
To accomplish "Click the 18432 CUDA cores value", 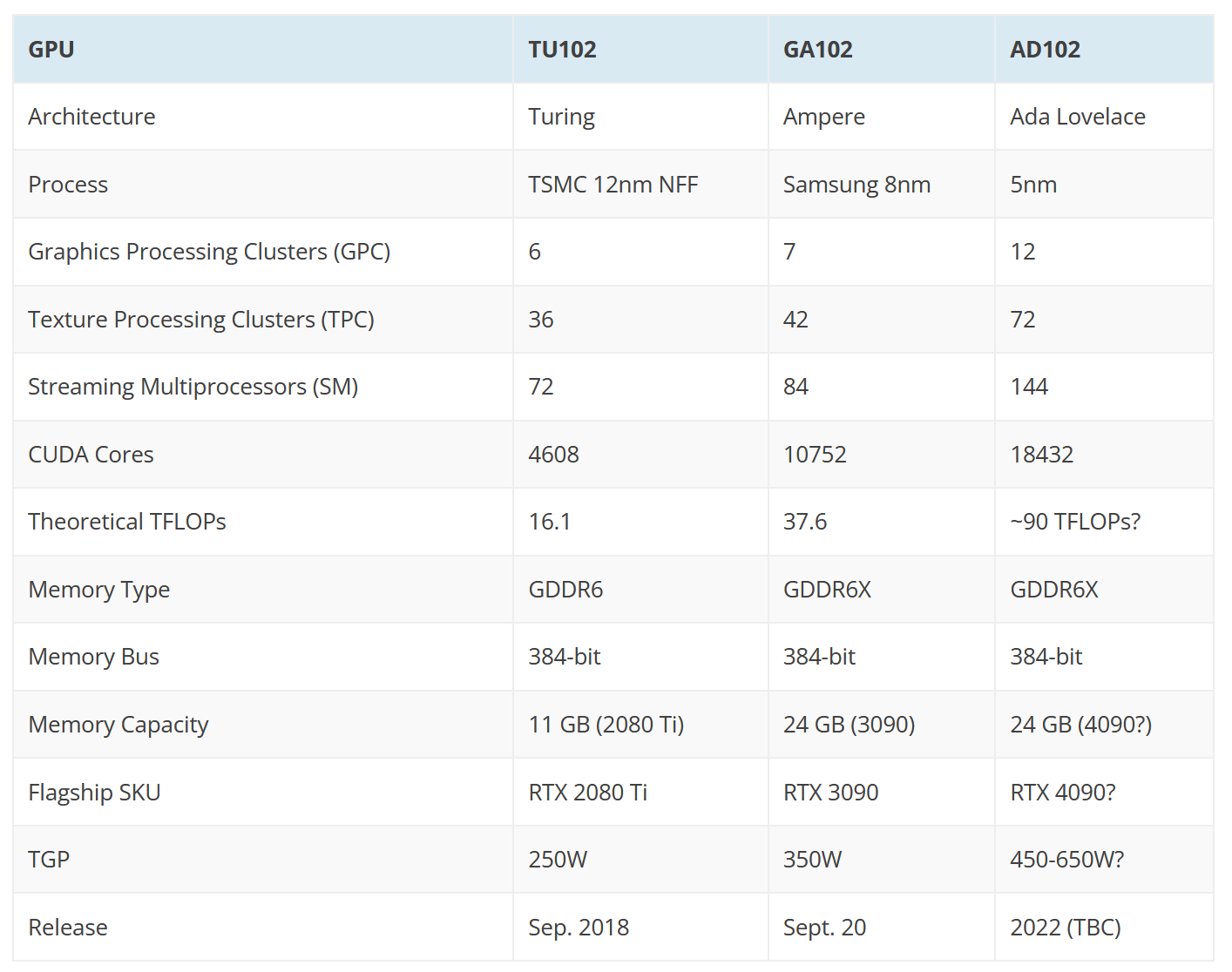I will [1041, 455].
